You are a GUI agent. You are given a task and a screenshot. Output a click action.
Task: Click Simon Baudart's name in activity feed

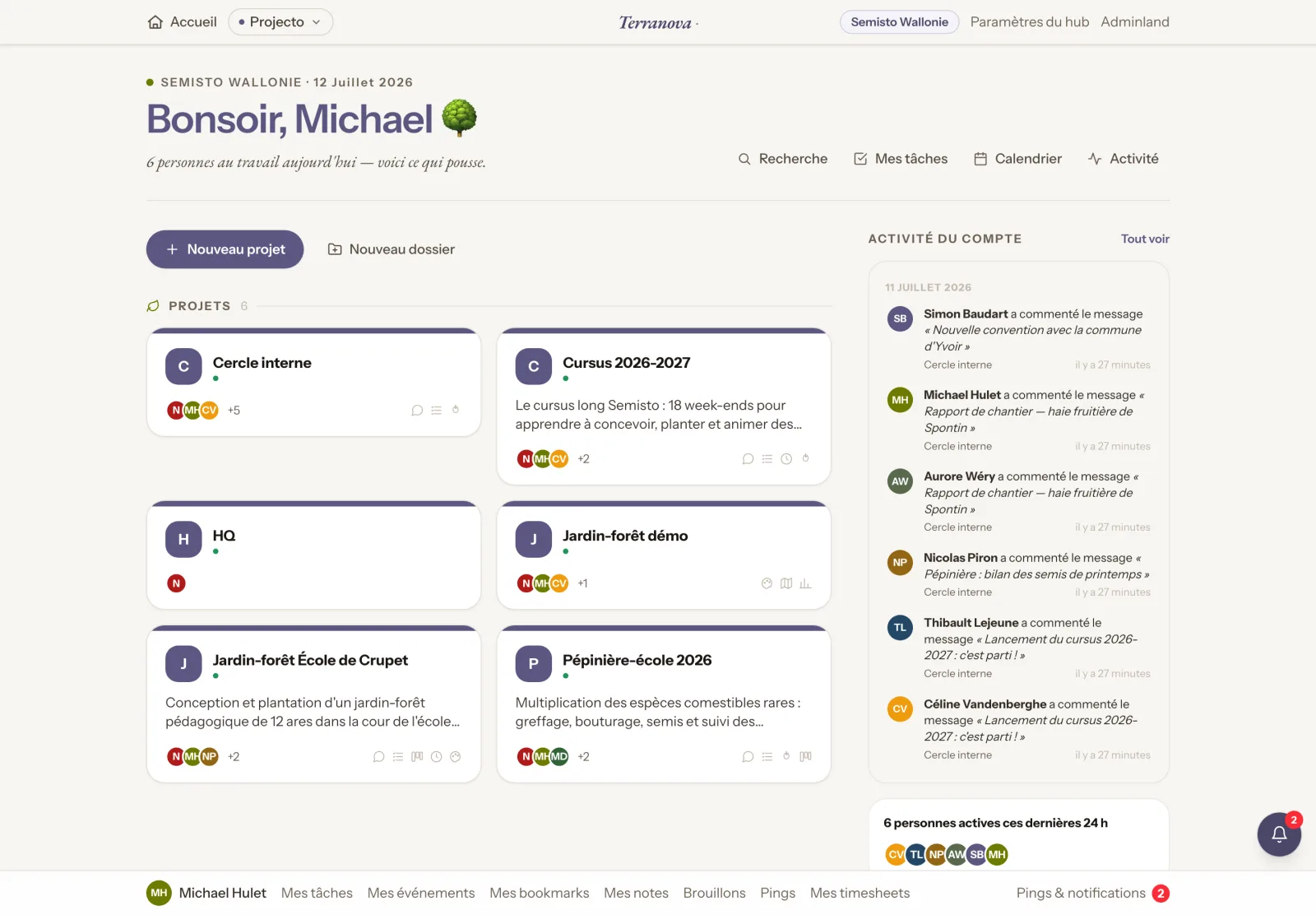(x=966, y=314)
